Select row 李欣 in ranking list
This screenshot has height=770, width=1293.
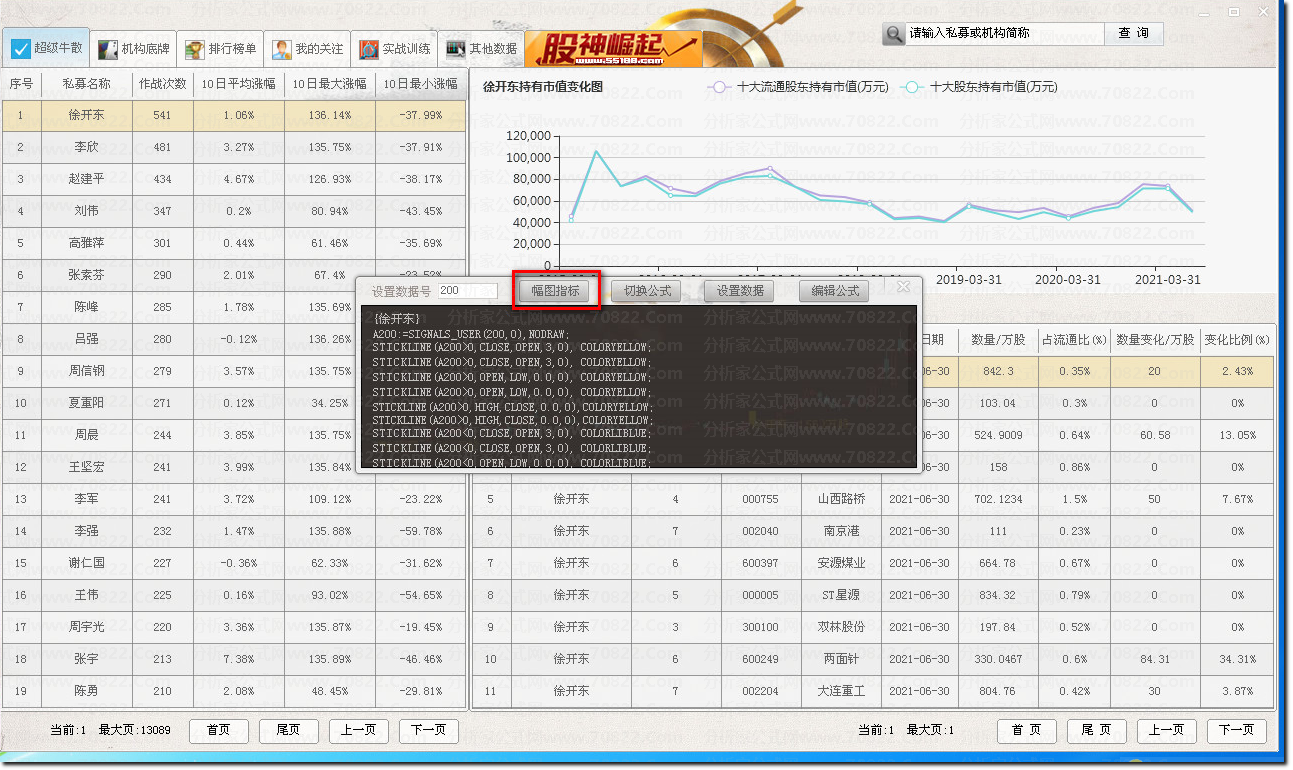234,147
